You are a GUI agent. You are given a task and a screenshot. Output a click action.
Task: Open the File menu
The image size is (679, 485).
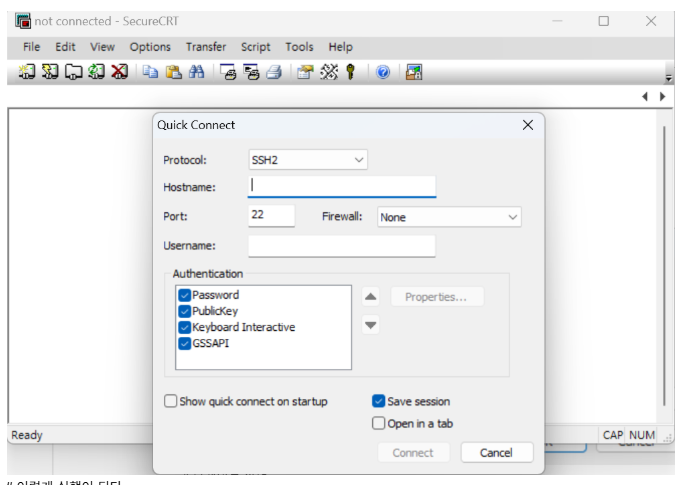(x=31, y=47)
